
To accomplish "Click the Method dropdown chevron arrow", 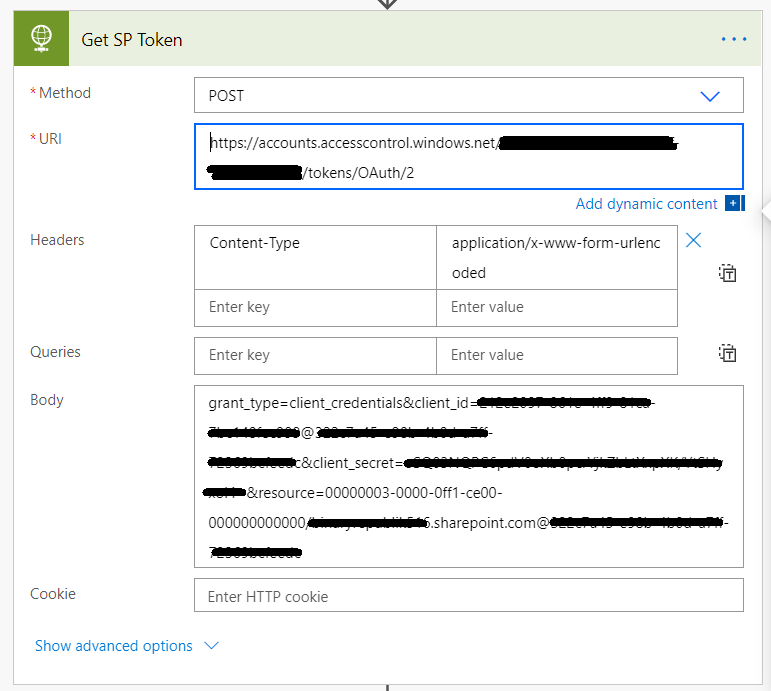I will click(x=710, y=96).
